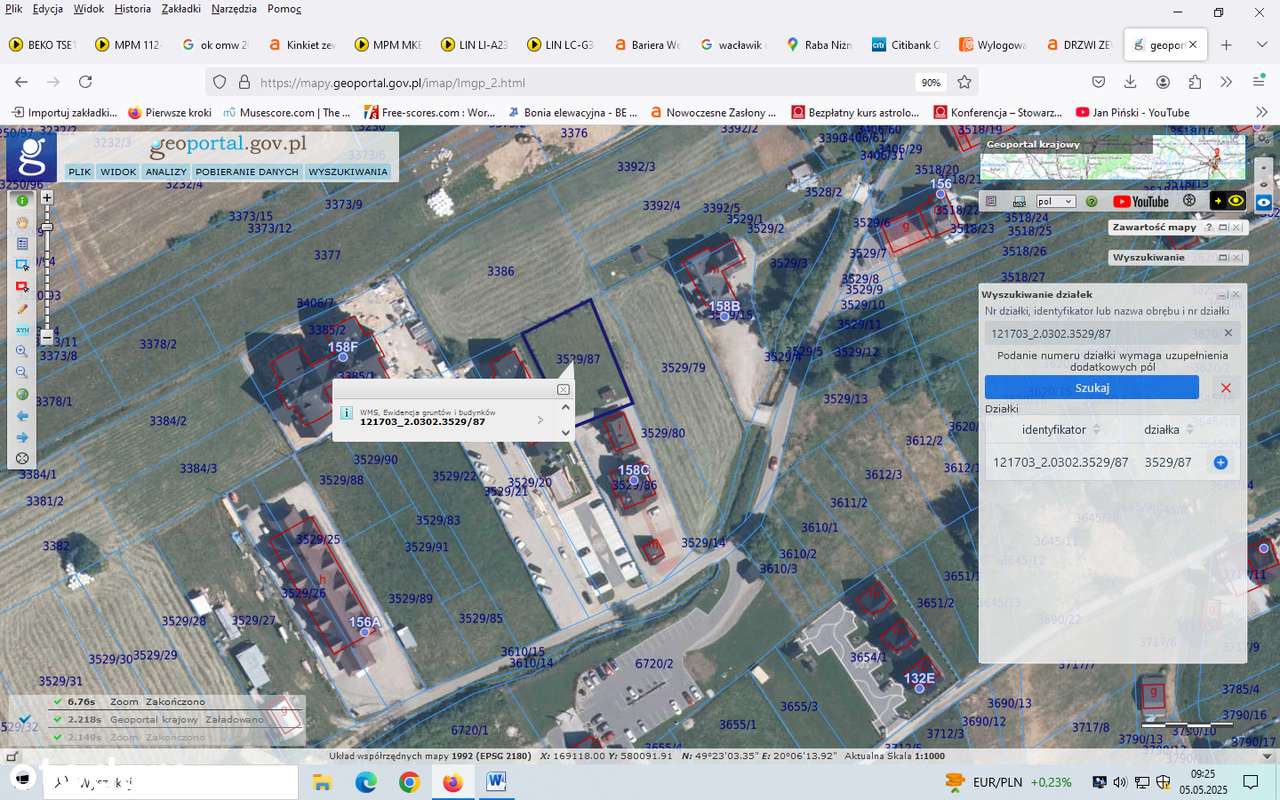Click the green info identify tool
1280x800 pixels.
click(x=22, y=201)
